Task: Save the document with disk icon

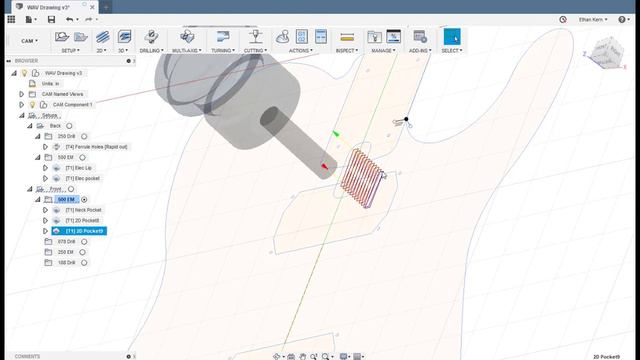Action: [51, 19]
